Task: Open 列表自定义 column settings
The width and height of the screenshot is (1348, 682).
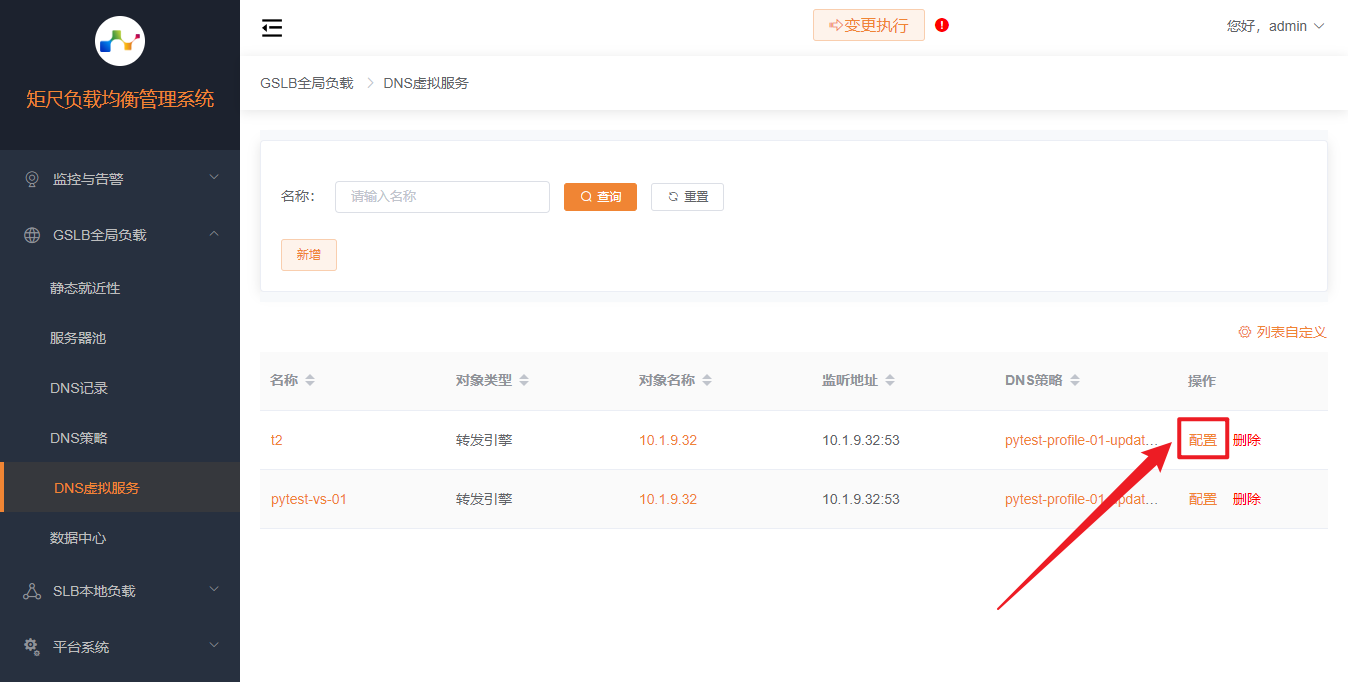Action: [1282, 332]
